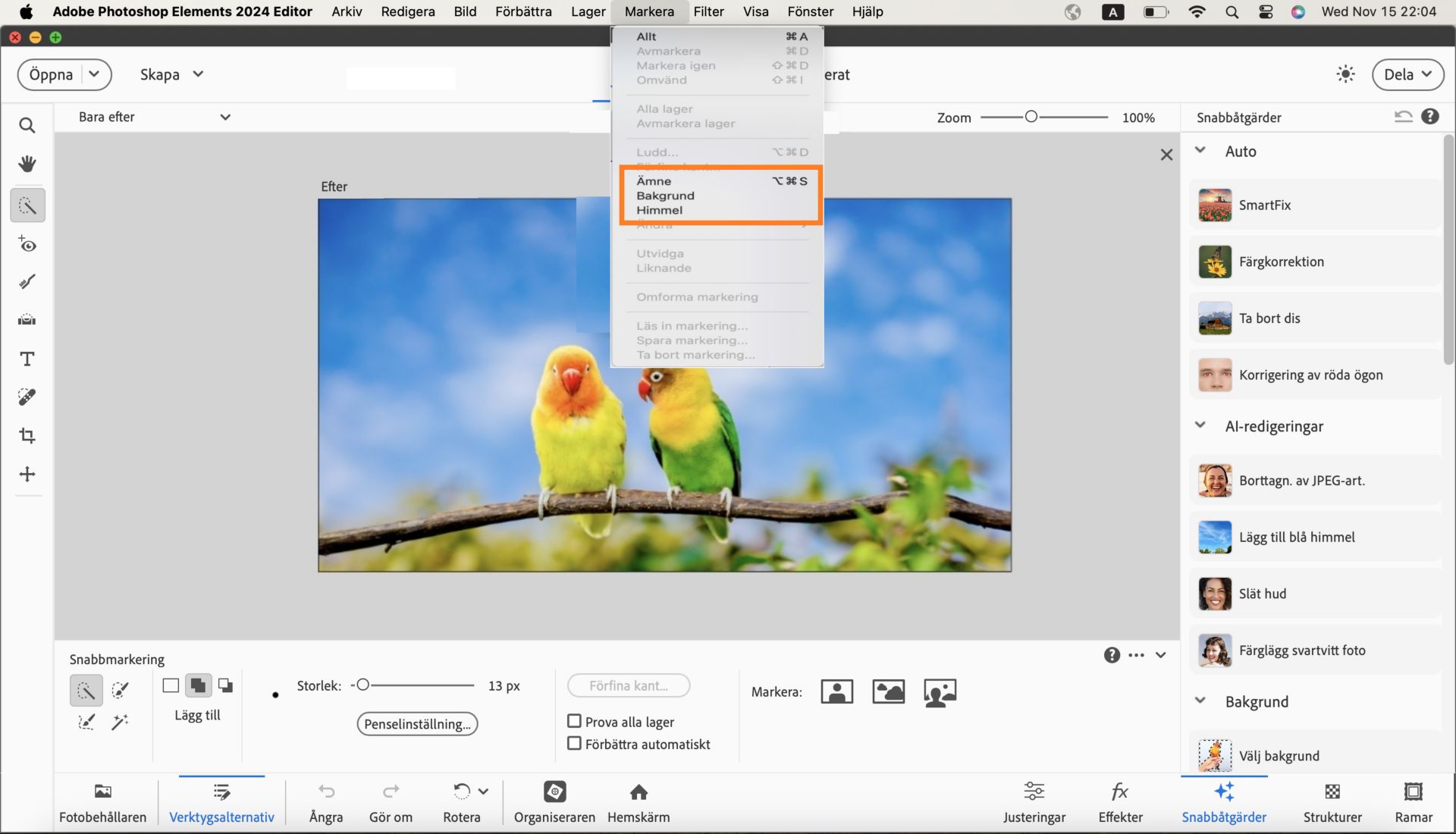This screenshot has height=834, width=1456.
Task: Select Himmel from the Markera menu
Action: (659, 210)
